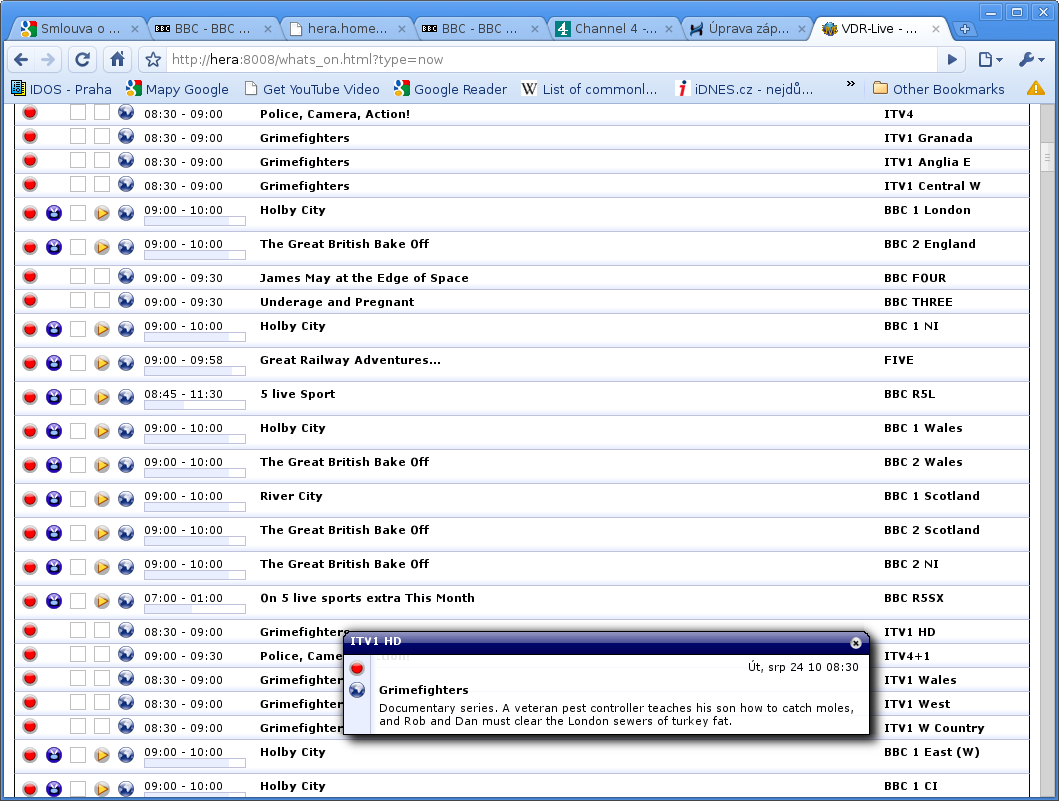
Task: Switch to Úprava záp... tab
Action: click(x=748, y=29)
